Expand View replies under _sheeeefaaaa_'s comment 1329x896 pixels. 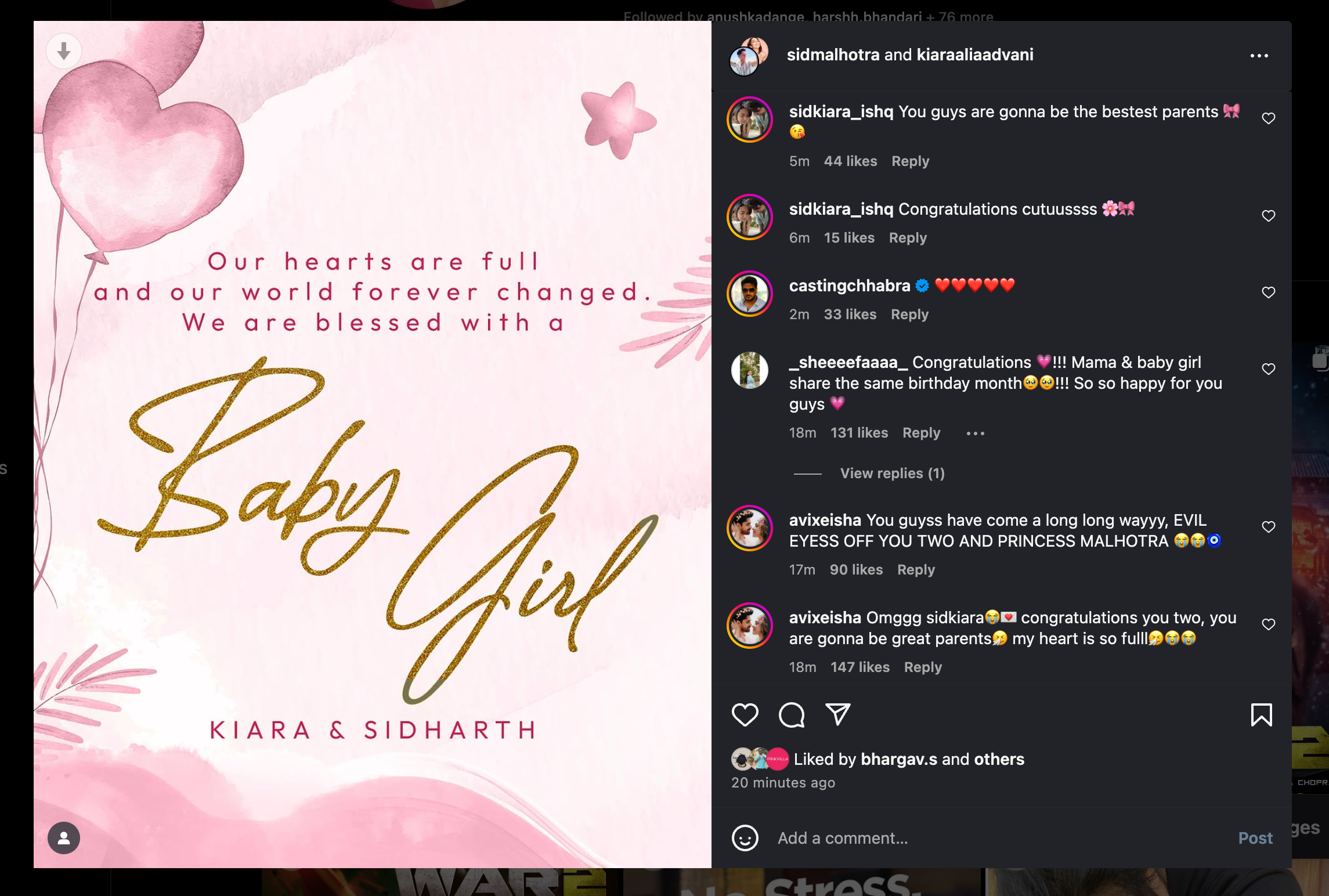(892, 474)
